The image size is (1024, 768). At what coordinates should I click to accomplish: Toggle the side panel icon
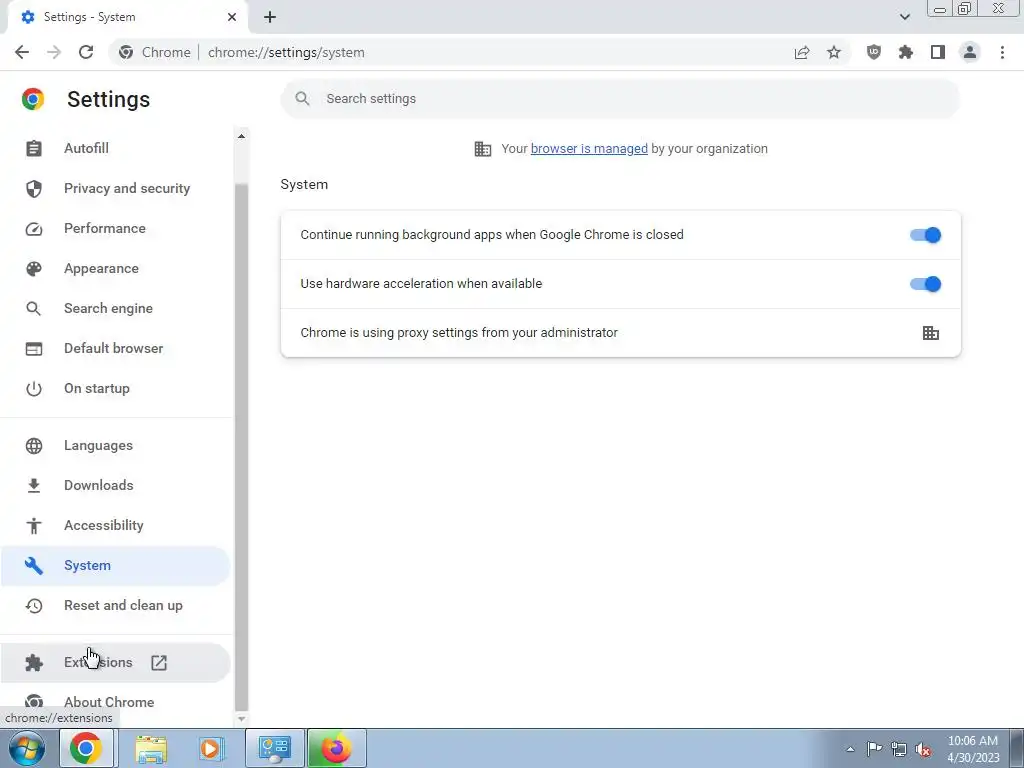click(x=938, y=52)
